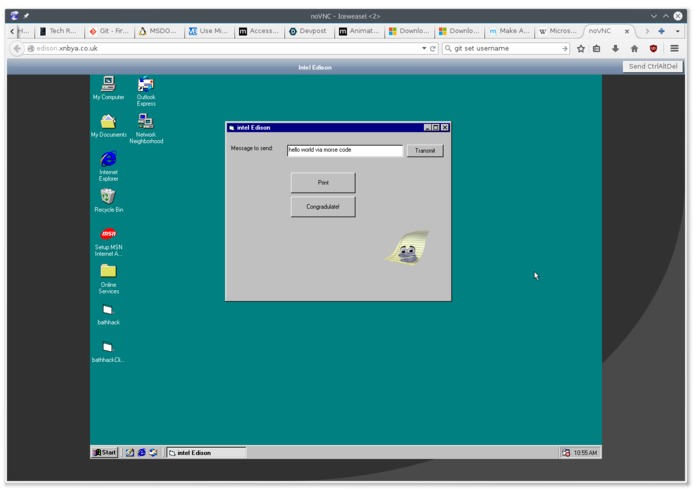Click the search go arrow
Image resolution: width=695 pixels, height=494 pixels.
(565, 48)
